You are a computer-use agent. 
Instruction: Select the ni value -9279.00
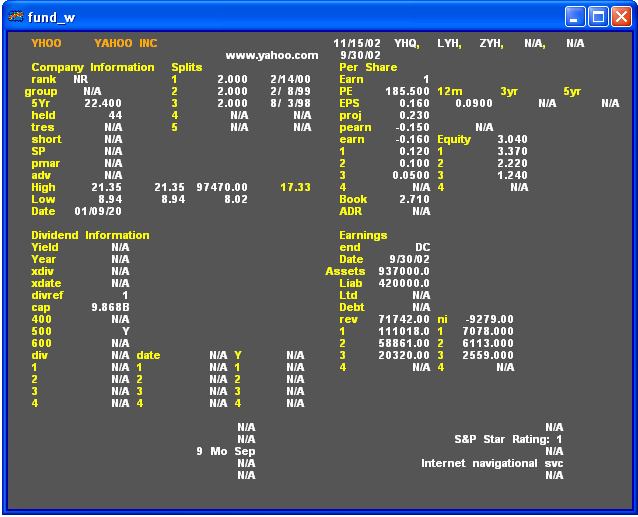point(489,319)
